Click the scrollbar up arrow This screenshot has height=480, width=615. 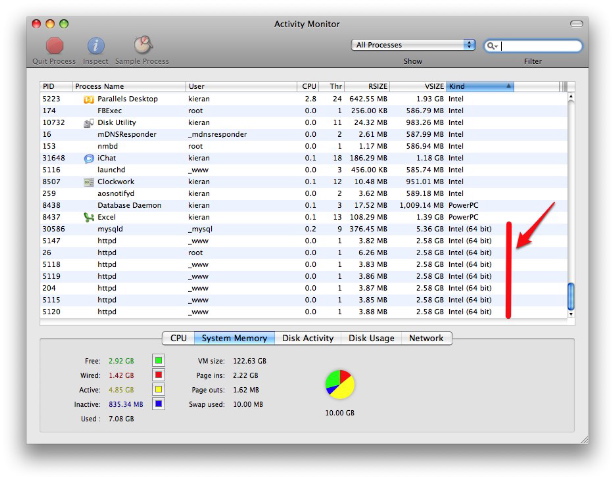571,96
